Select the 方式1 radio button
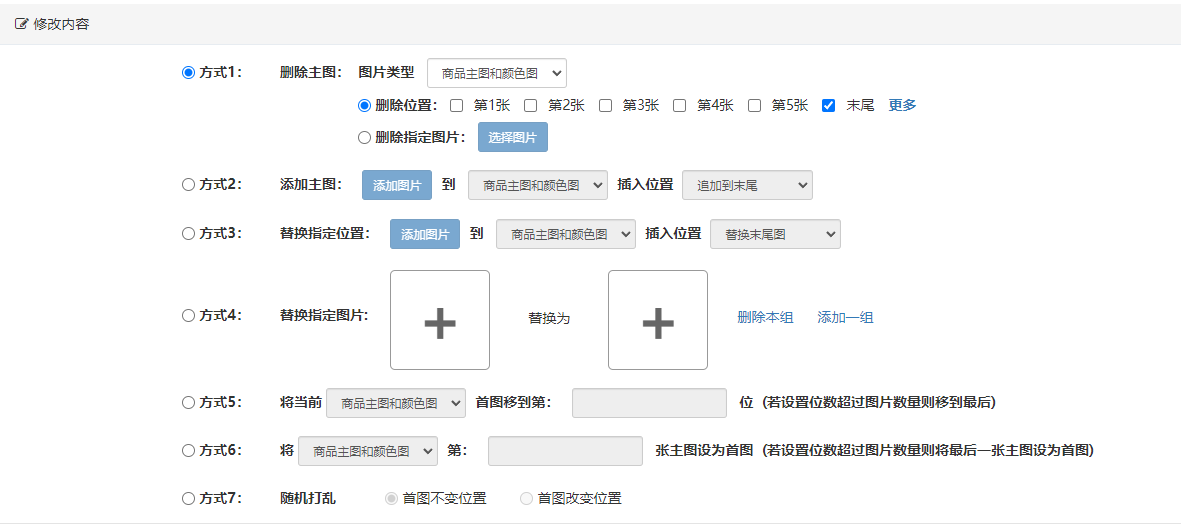The height and width of the screenshot is (527, 1181). [188, 72]
